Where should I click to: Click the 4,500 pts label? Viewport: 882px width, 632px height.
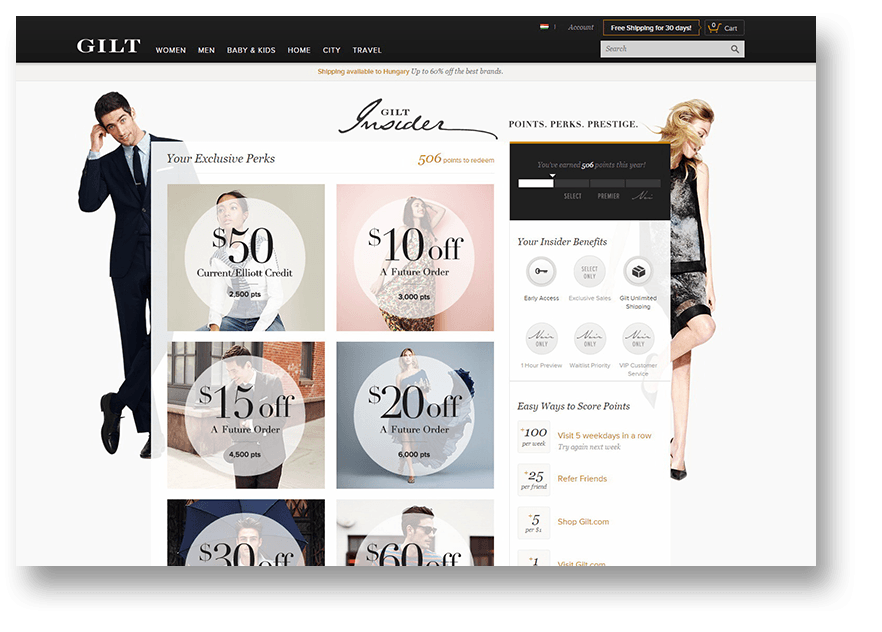click(245, 454)
